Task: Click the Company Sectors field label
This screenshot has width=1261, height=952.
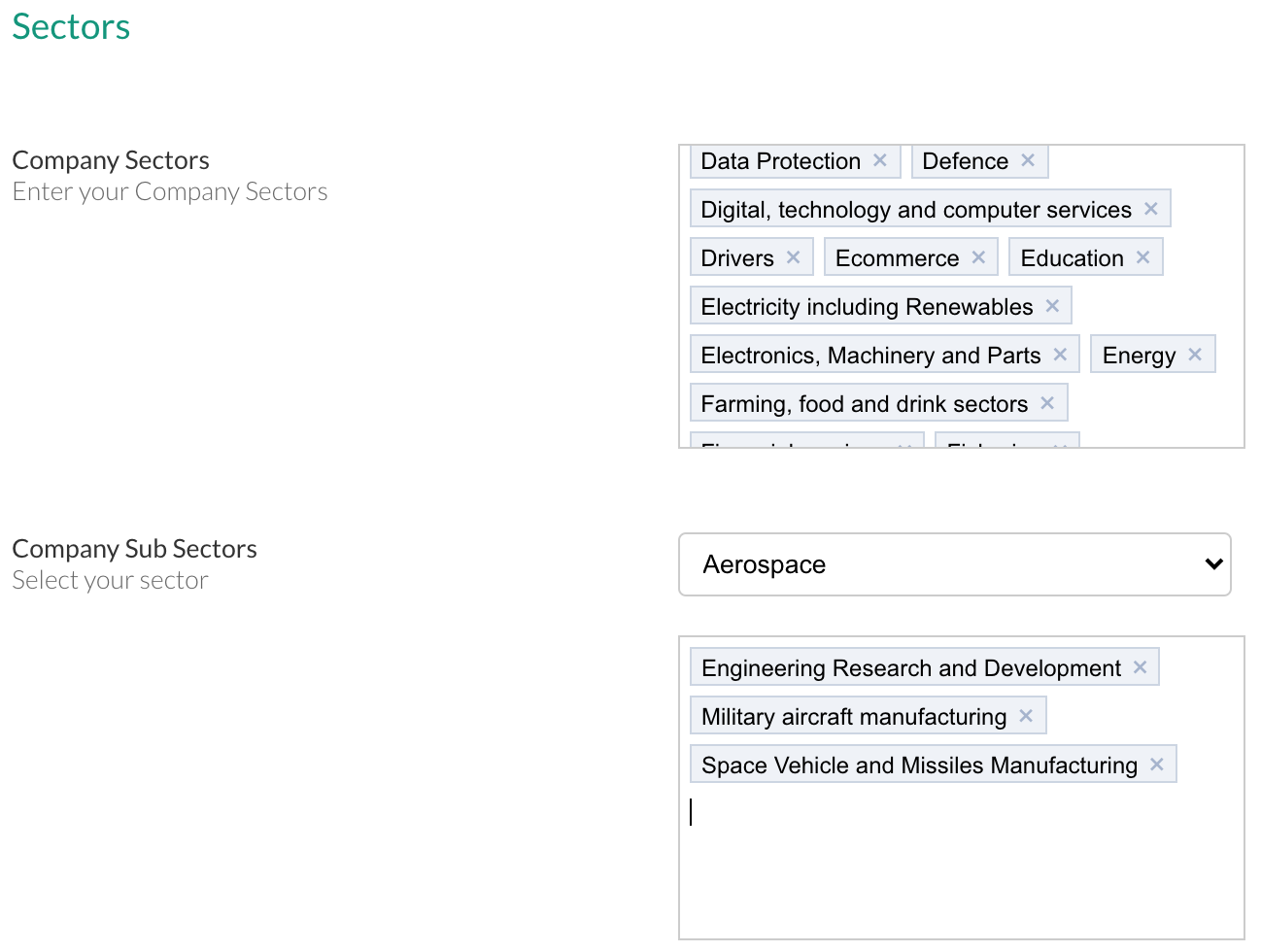Action: (x=111, y=160)
